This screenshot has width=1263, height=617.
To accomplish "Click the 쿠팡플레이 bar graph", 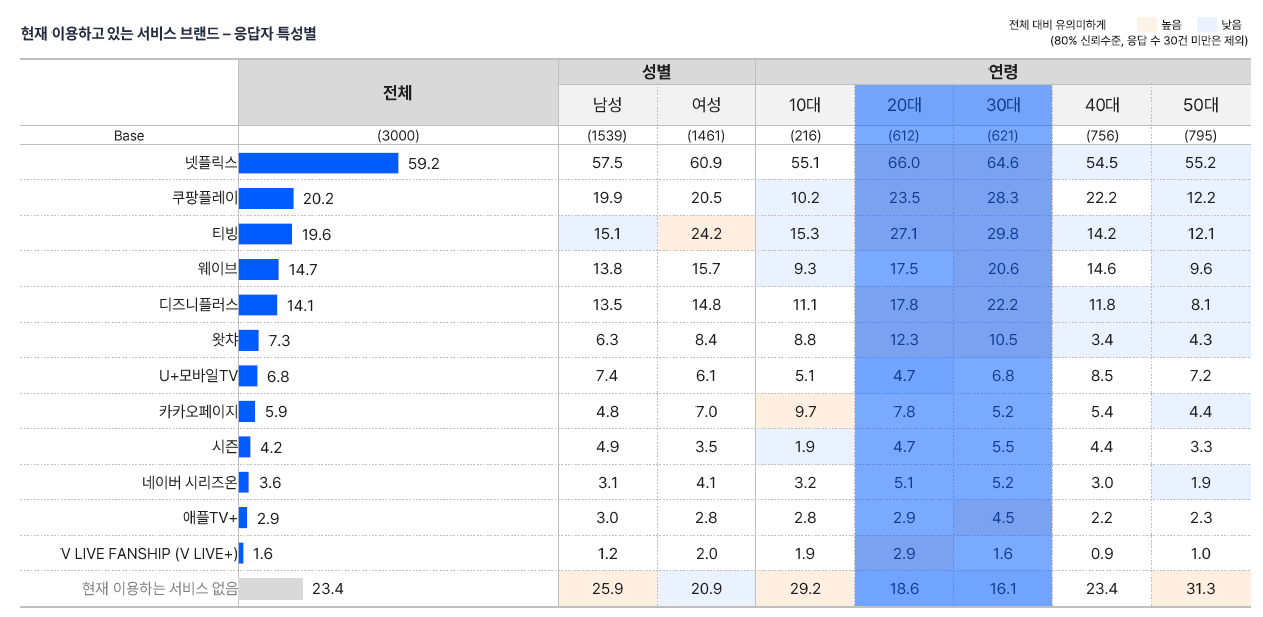I will [267, 197].
